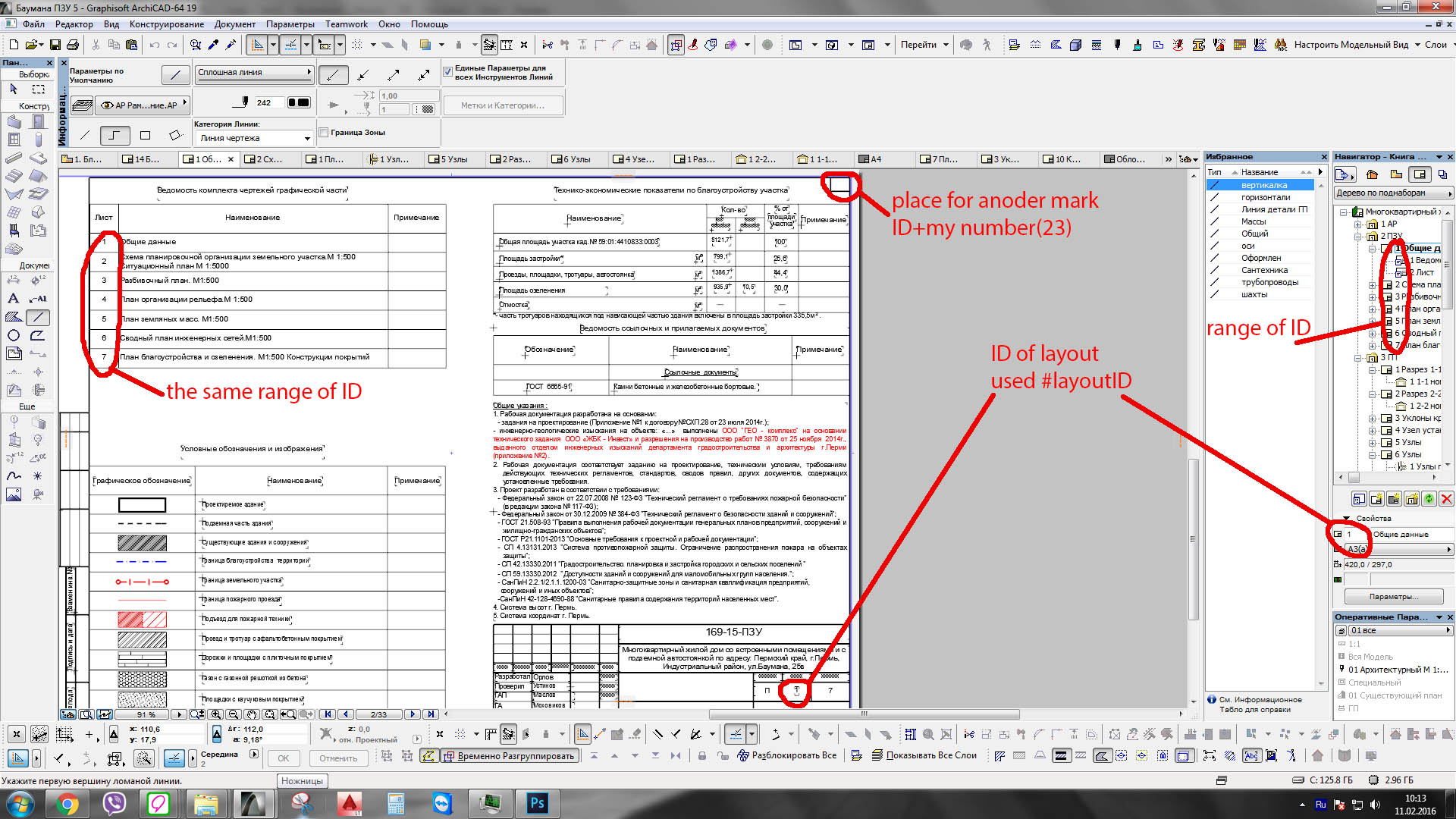1456x819 pixels.
Task: Open the Категория Линии dropdown
Action: 253,138
